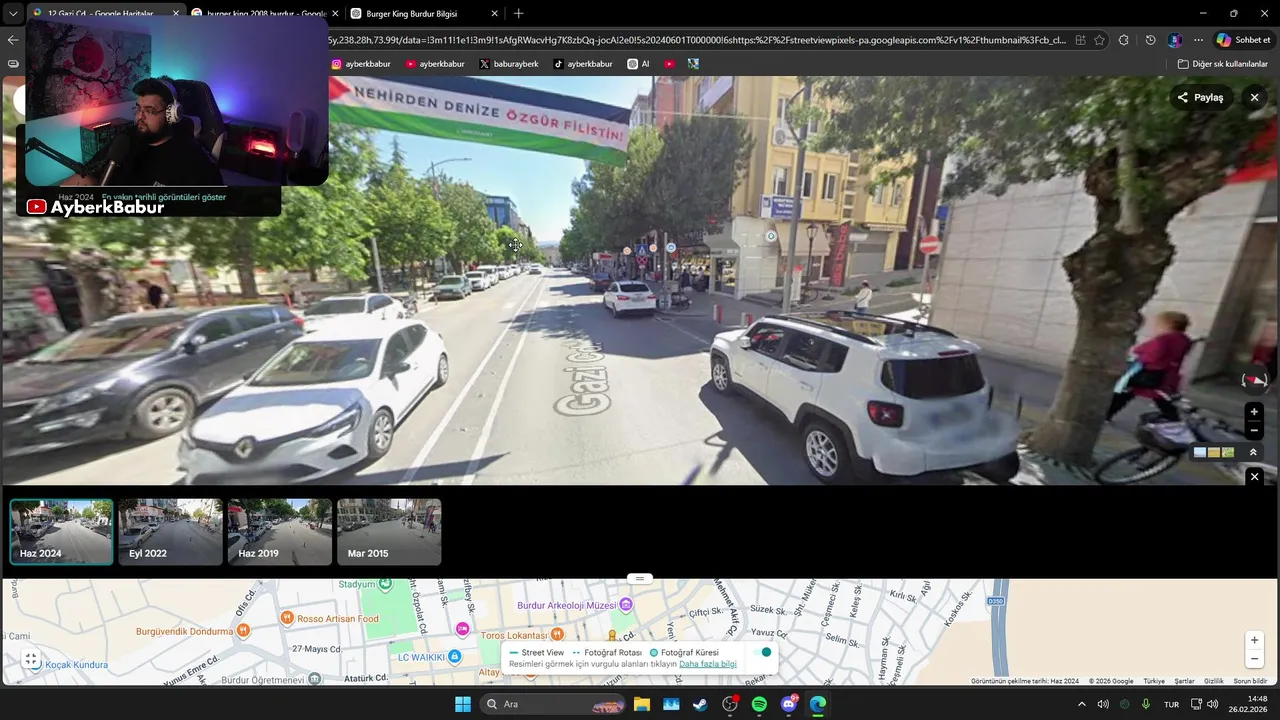This screenshot has width=1280, height=720.
Task: Click the taskbar Ara search box
Action: 552,704
